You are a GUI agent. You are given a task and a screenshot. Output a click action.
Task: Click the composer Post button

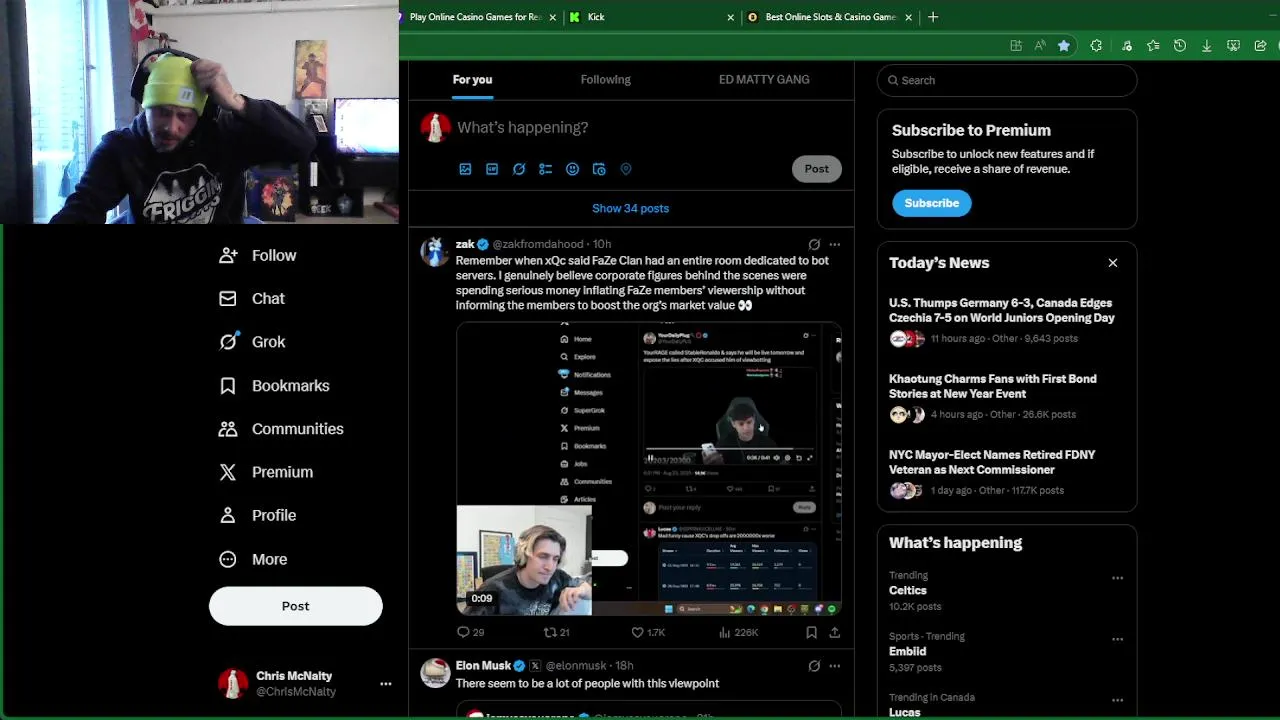pos(817,169)
